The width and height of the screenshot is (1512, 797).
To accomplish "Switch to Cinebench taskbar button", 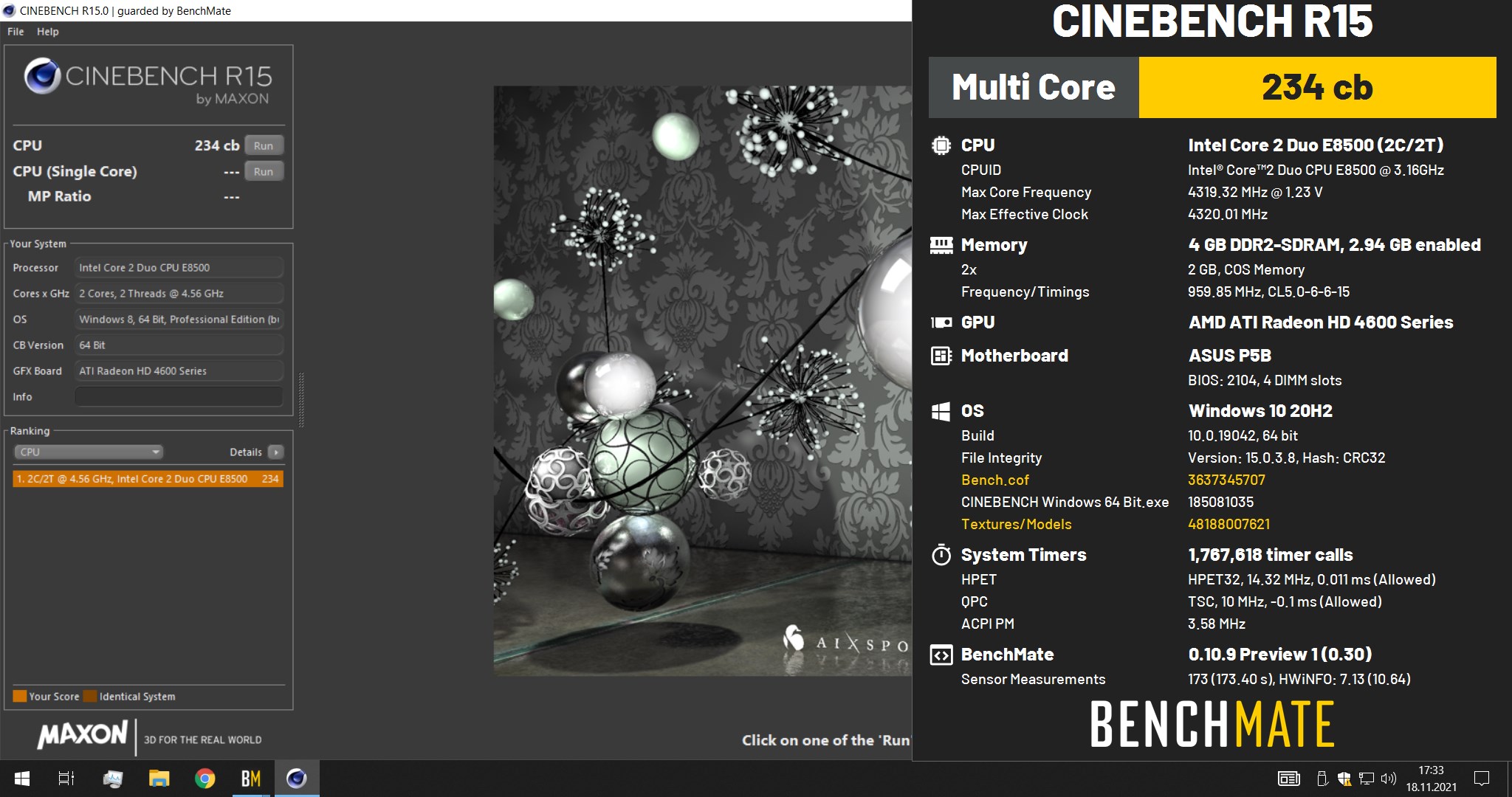I will (x=297, y=779).
